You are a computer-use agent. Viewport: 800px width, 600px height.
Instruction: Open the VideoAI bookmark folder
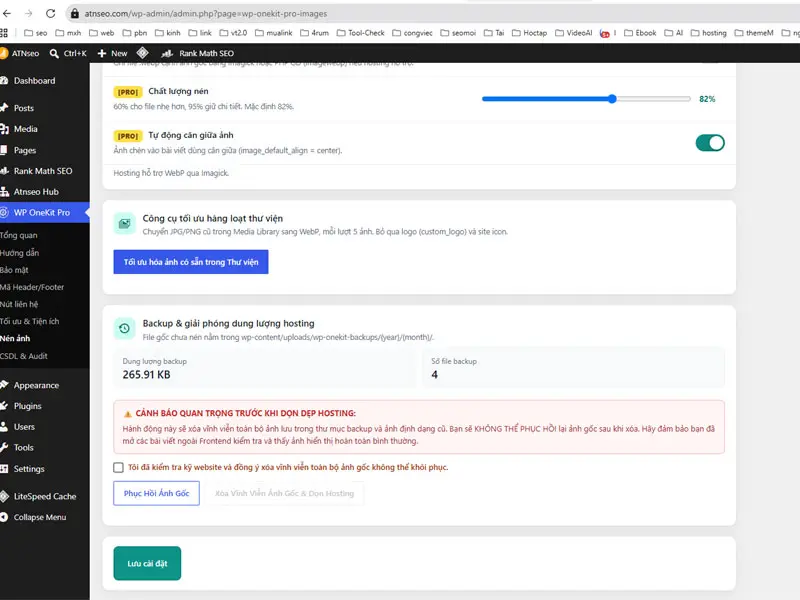573,33
